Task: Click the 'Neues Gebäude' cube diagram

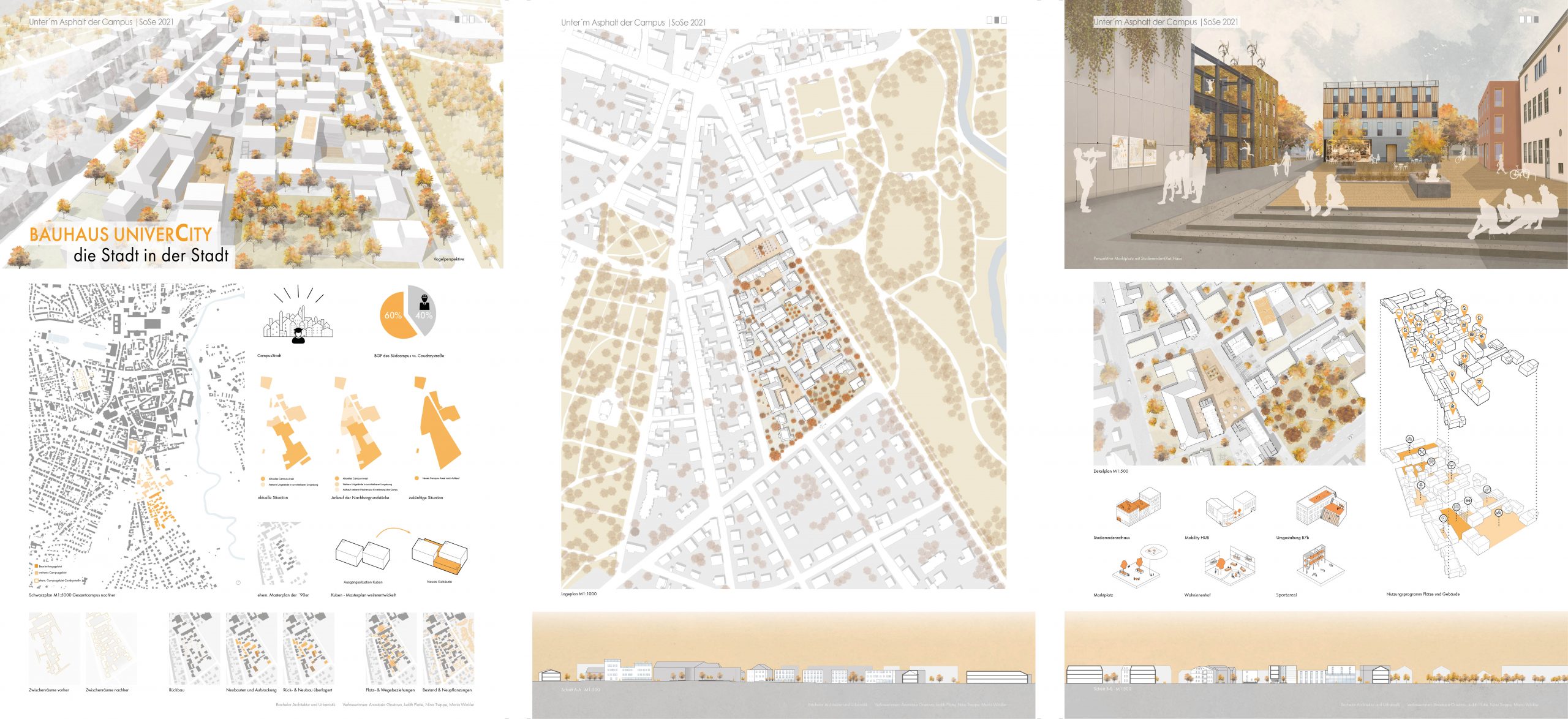Action: 439,556
